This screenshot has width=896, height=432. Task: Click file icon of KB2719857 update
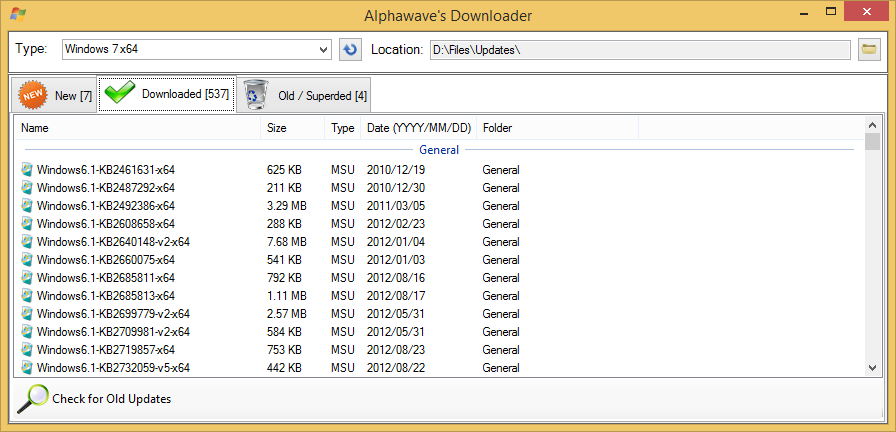click(27, 349)
